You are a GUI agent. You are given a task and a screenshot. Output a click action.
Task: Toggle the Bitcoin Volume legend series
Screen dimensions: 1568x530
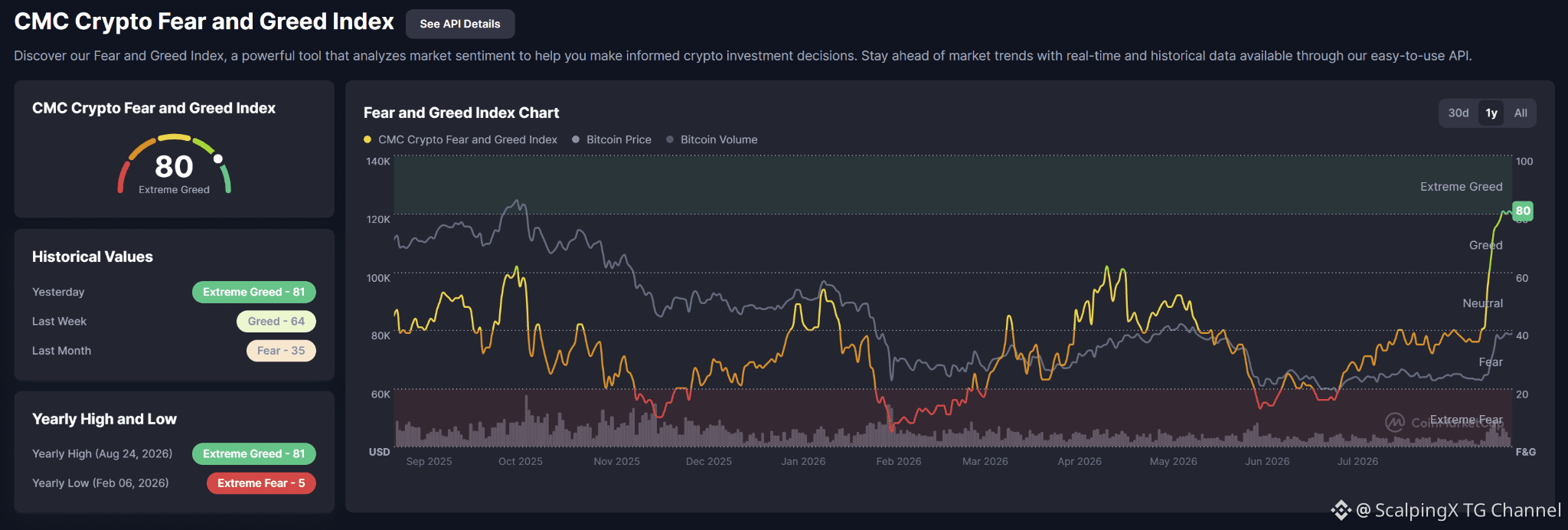coord(712,139)
